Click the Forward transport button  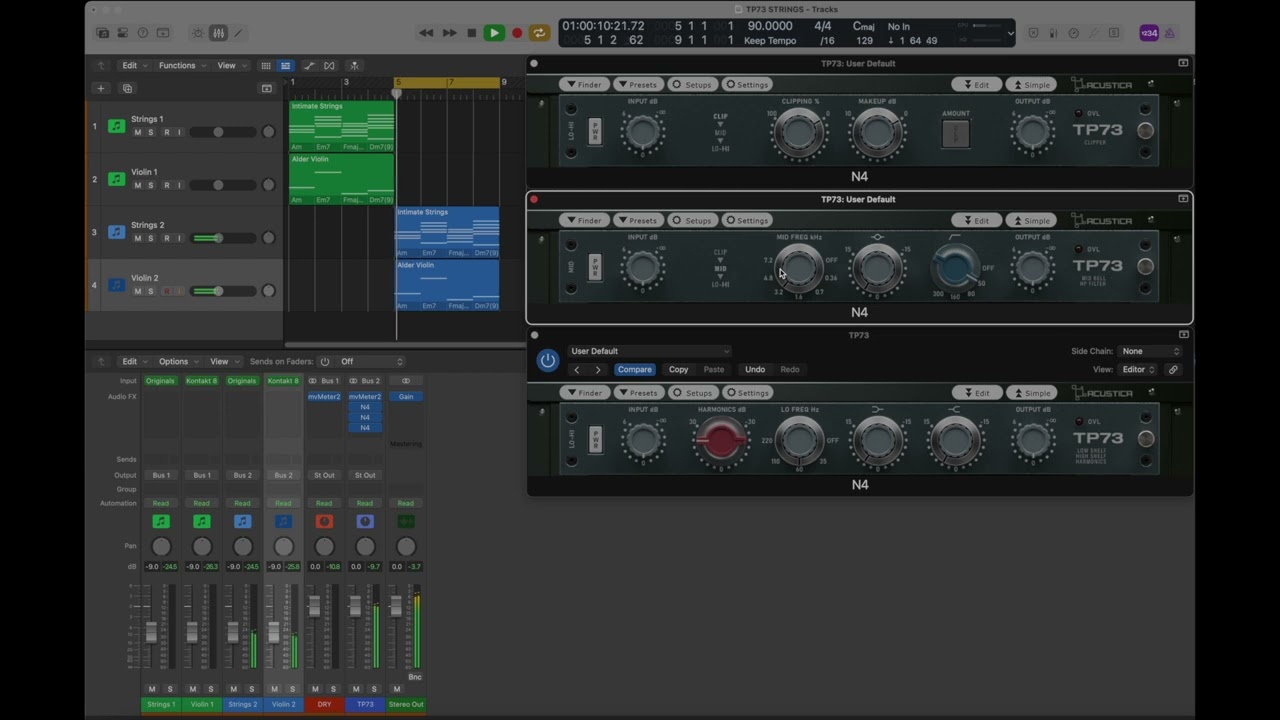point(449,33)
